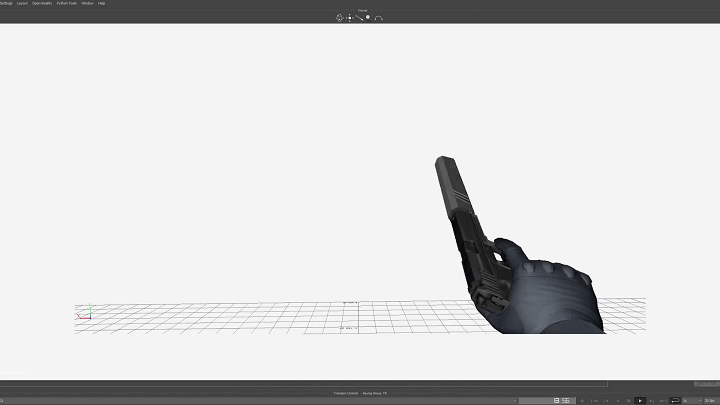This screenshot has width=720, height=405.
Task: Click the diagonal line tool icon in viewer toolbar
Action: 358,17
